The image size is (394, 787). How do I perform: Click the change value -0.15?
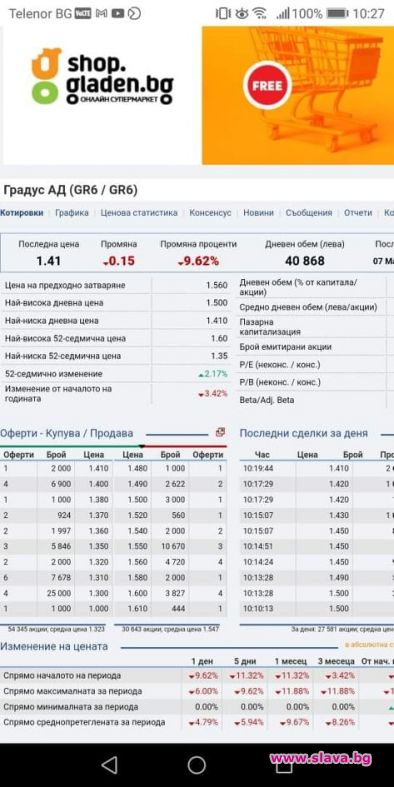tap(119, 261)
